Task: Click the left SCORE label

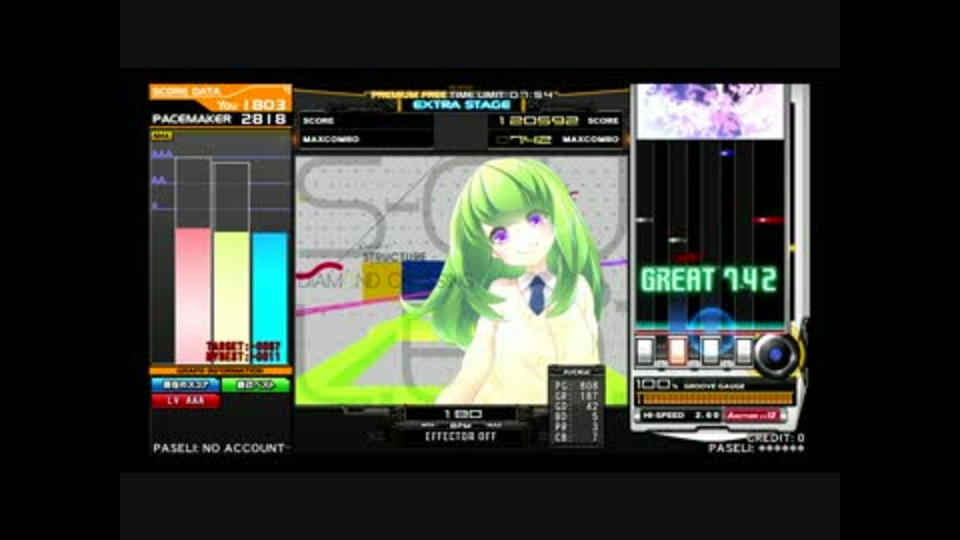Action: [318, 121]
